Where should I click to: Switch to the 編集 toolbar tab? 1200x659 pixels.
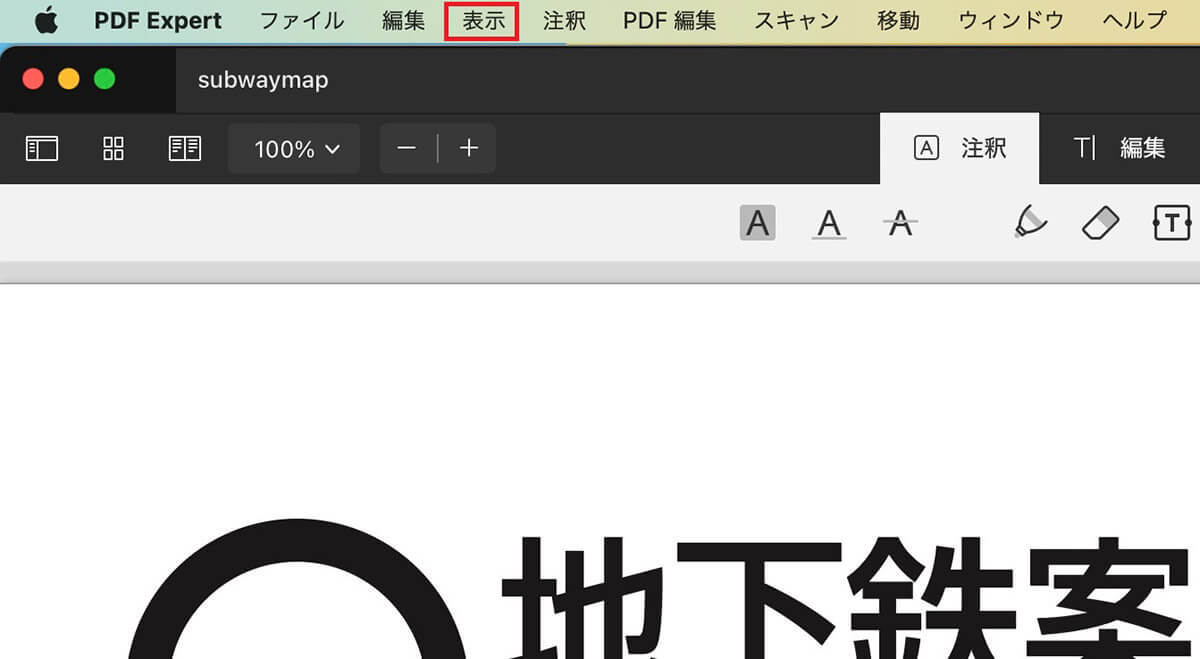tap(1120, 149)
